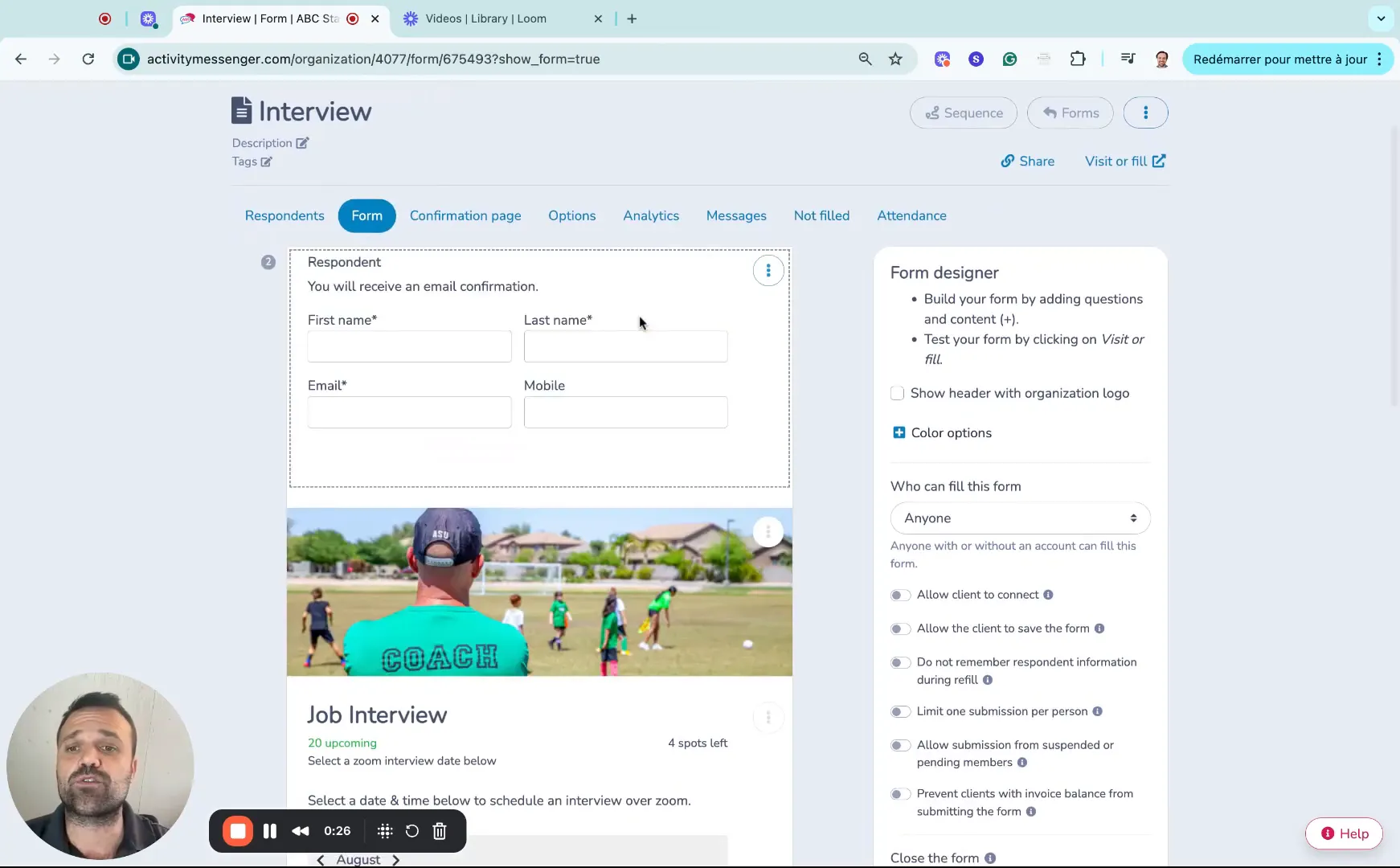
Task: Check Show header with organization logo
Action: pyautogui.click(x=897, y=393)
